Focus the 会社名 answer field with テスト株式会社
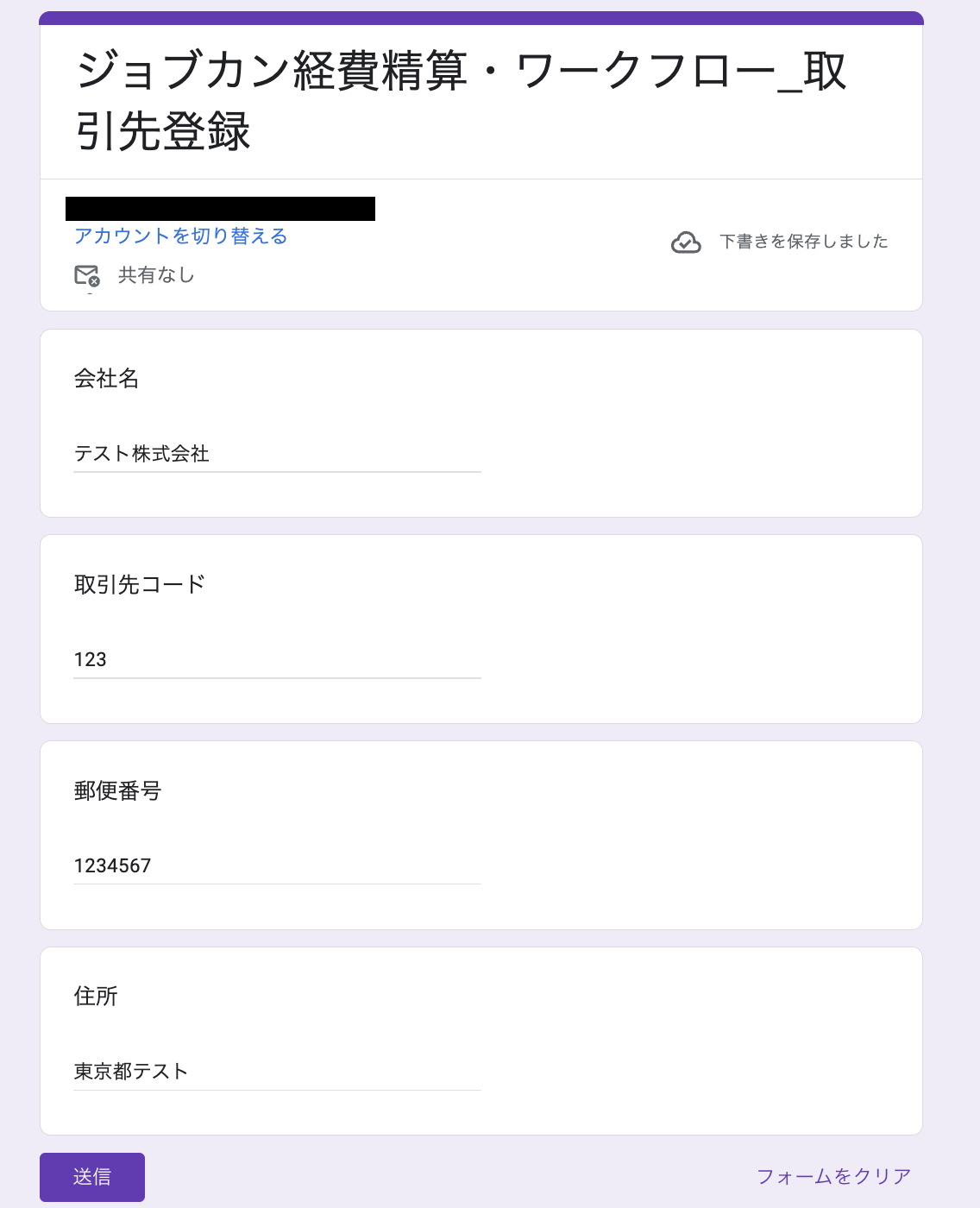The height and width of the screenshot is (1208, 980). point(277,454)
